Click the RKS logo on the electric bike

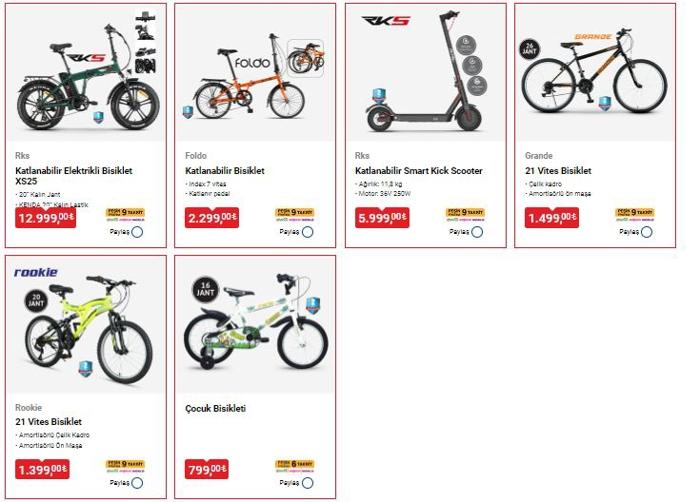click(85, 58)
